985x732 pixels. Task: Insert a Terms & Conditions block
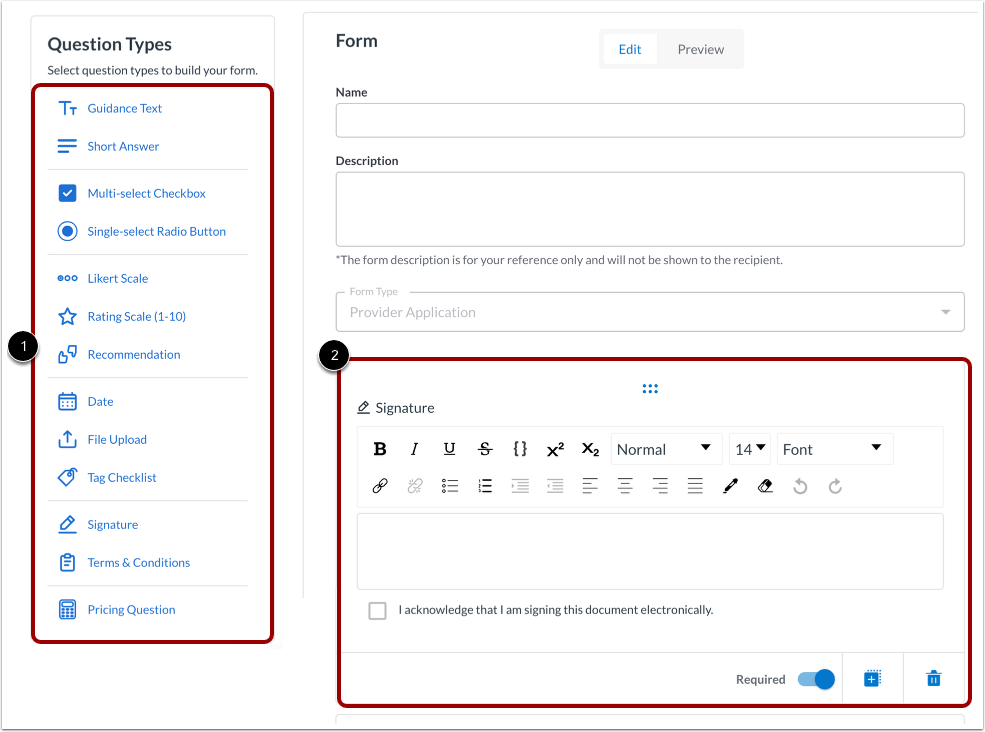point(138,562)
